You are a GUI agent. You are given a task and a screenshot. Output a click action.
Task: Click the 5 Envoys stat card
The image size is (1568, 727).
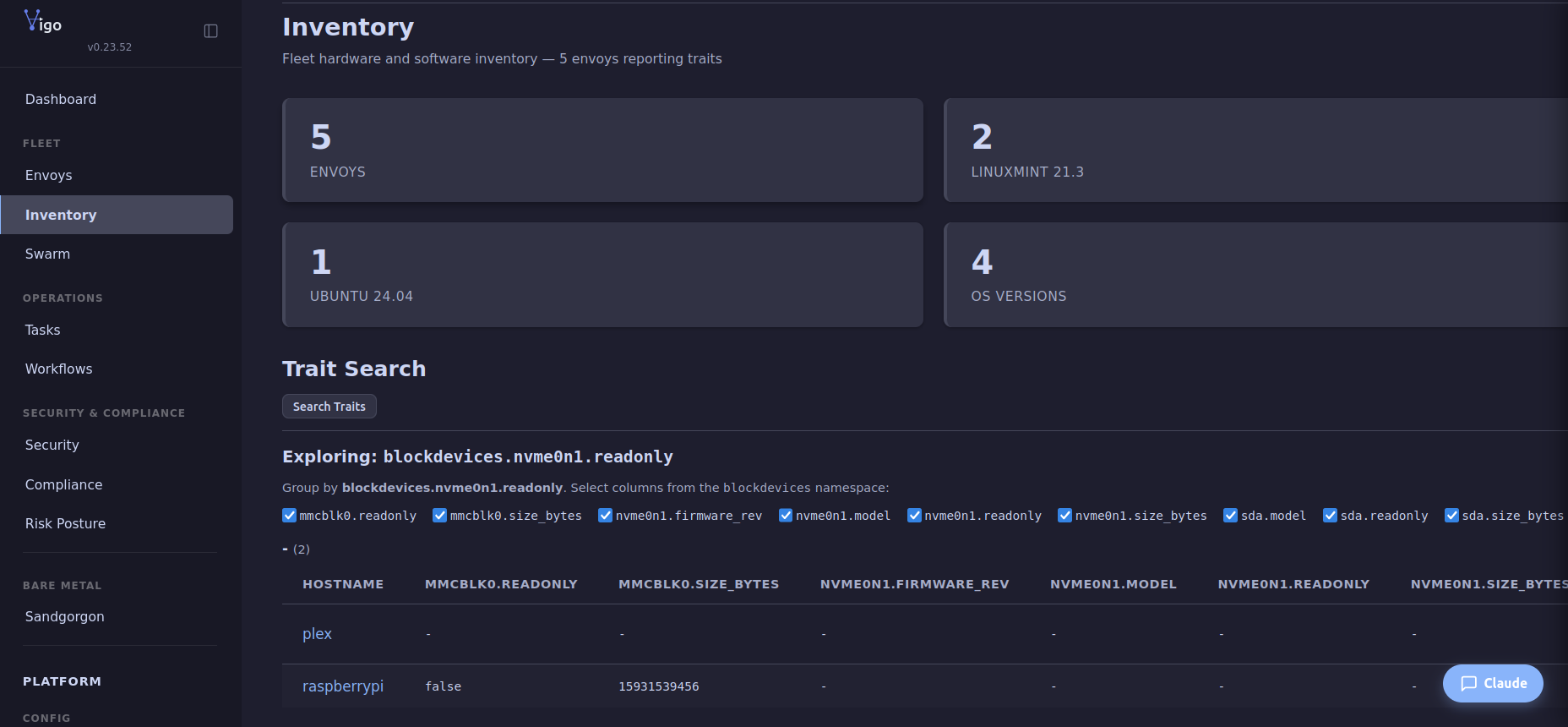click(602, 150)
